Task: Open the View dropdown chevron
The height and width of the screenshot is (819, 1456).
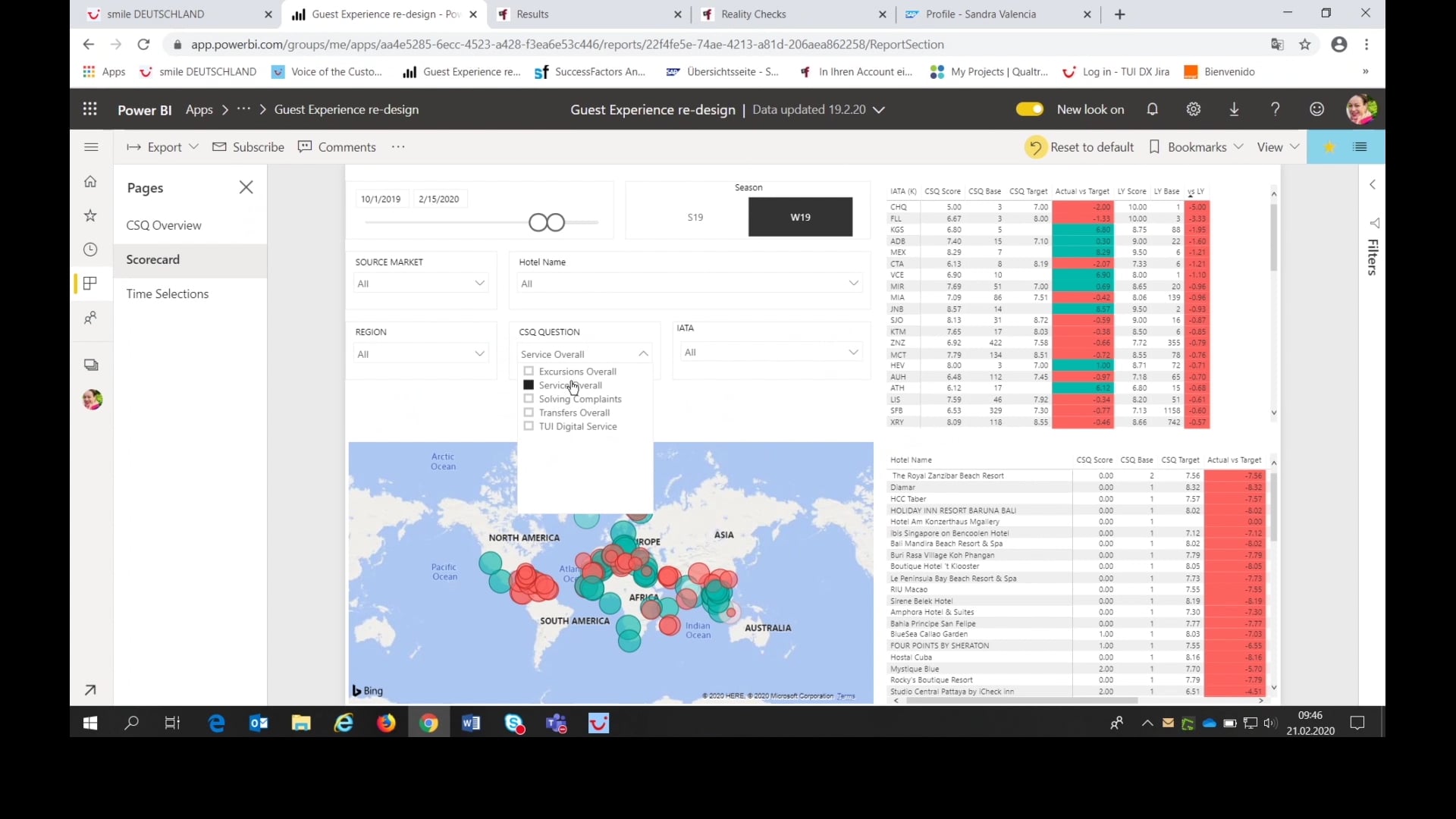Action: click(x=1294, y=146)
